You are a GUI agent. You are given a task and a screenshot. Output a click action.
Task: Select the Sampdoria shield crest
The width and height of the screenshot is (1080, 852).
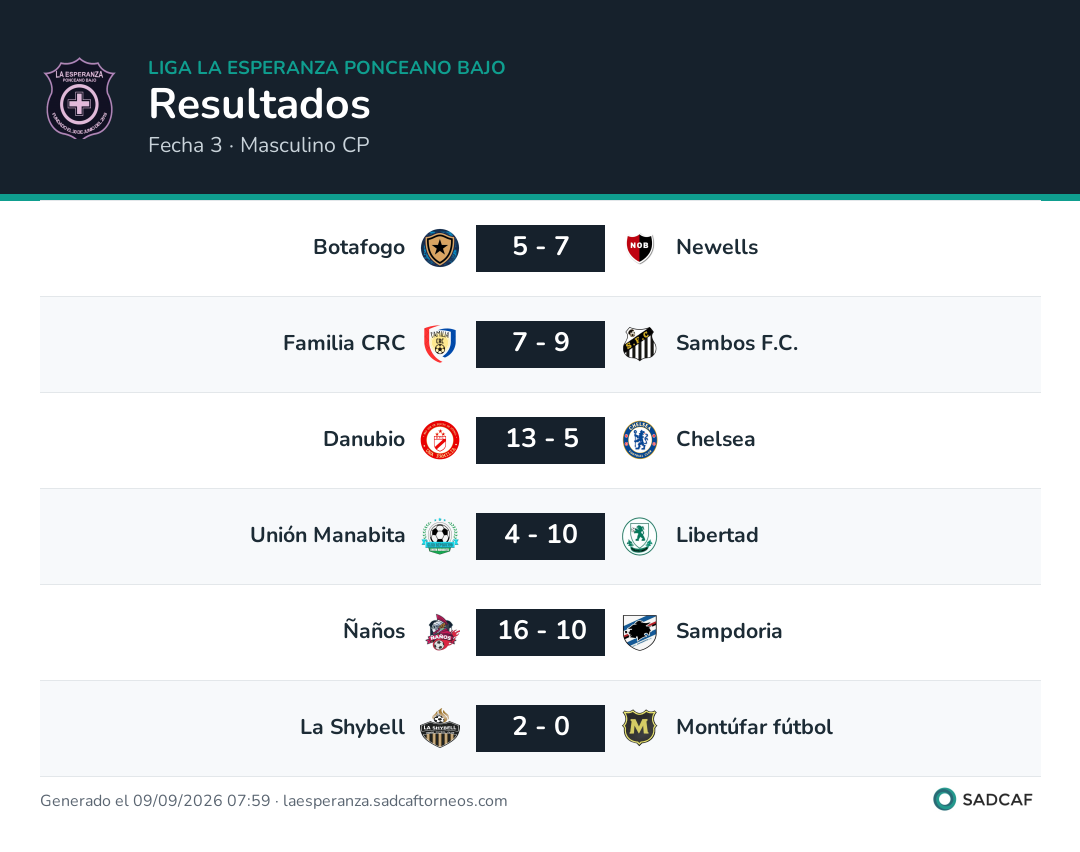click(x=639, y=632)
